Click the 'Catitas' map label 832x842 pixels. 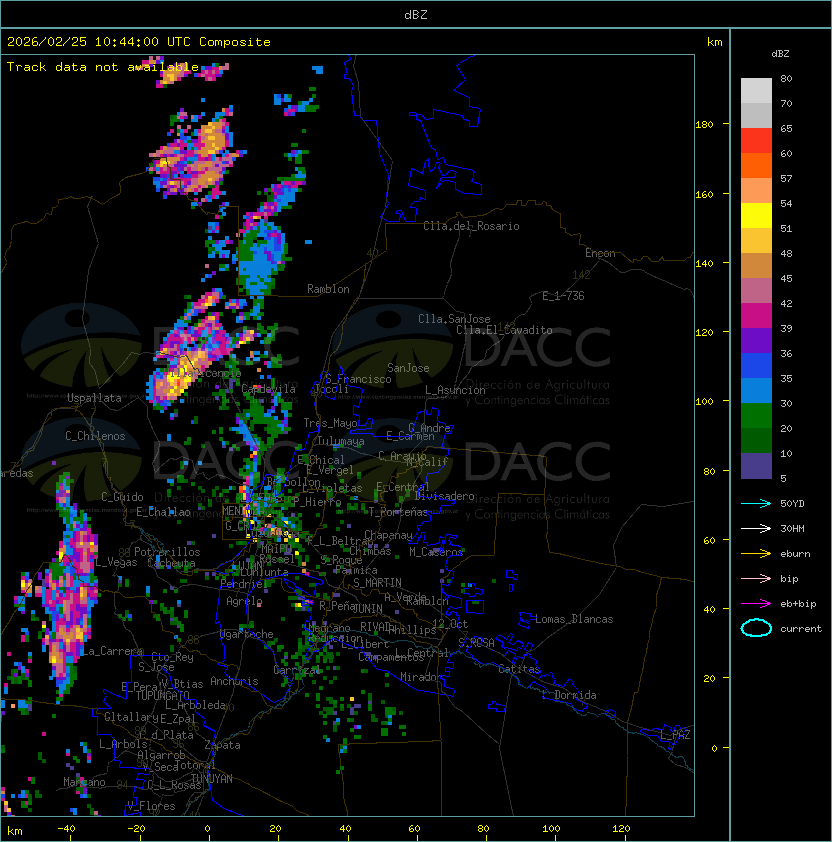[x=519, y=669]
